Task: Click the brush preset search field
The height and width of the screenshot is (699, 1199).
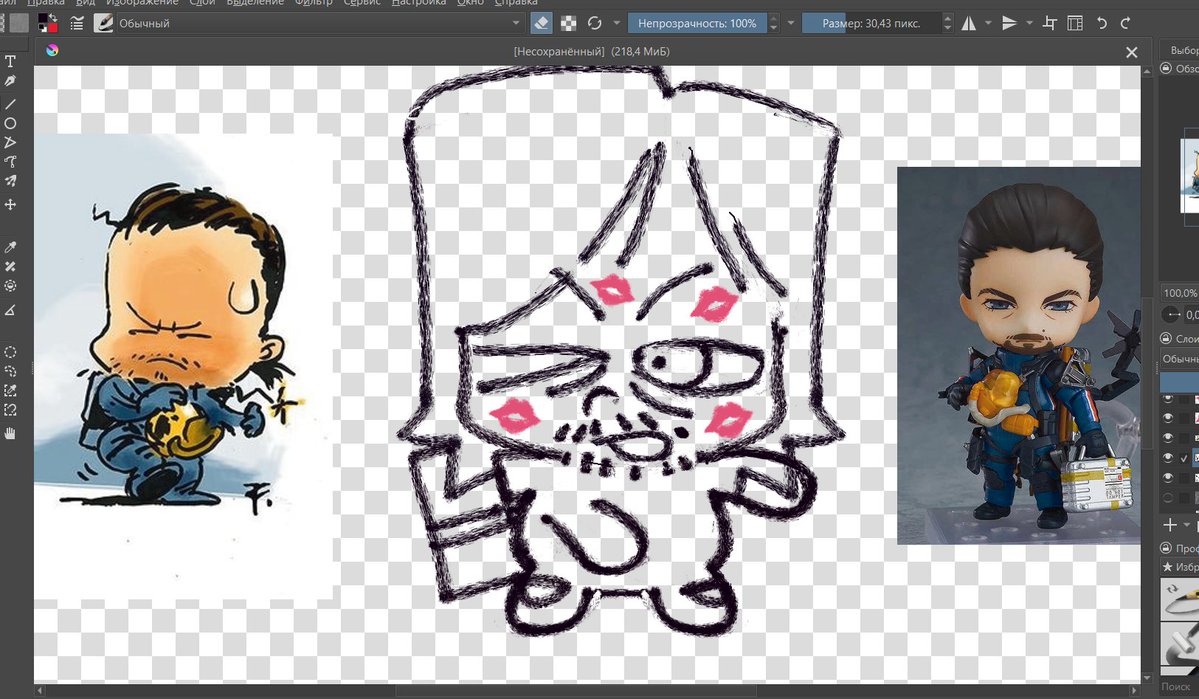Action: click(1180, 687)
